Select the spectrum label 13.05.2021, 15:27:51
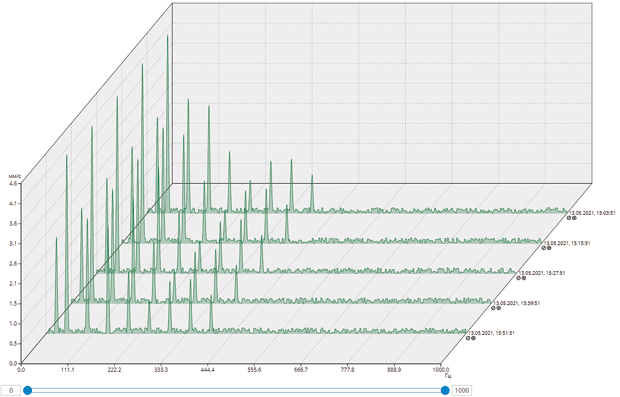This screenshot has width=620, height=397. coord(542,273)
